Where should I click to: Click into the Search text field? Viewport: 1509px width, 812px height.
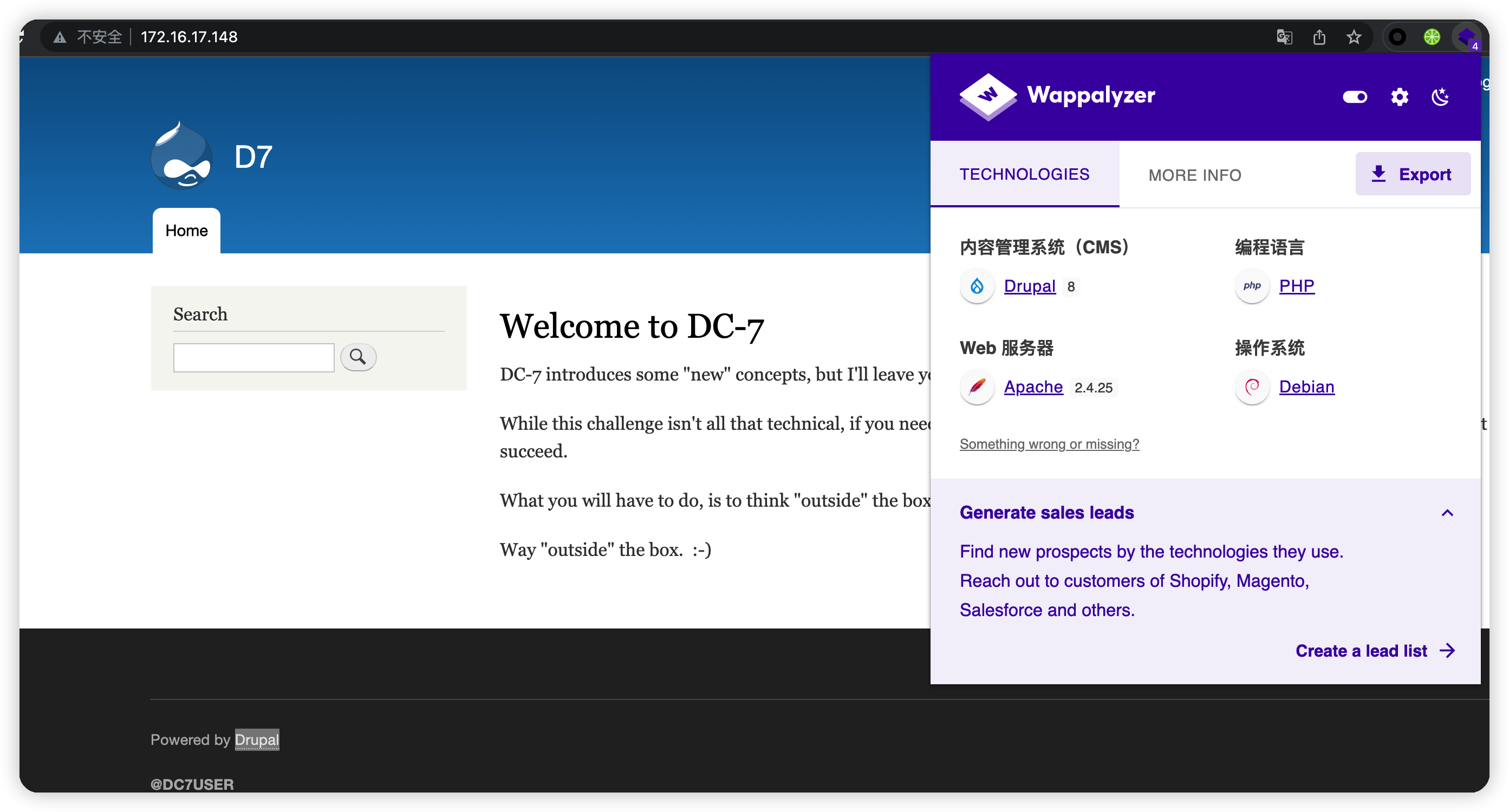click(x=253, y=358)
